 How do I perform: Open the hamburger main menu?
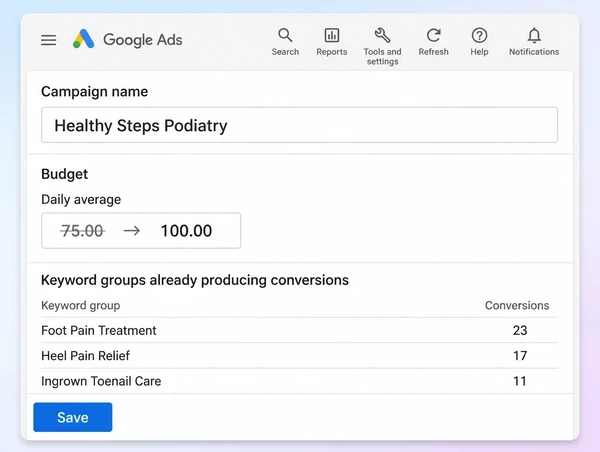pos(49,40)
